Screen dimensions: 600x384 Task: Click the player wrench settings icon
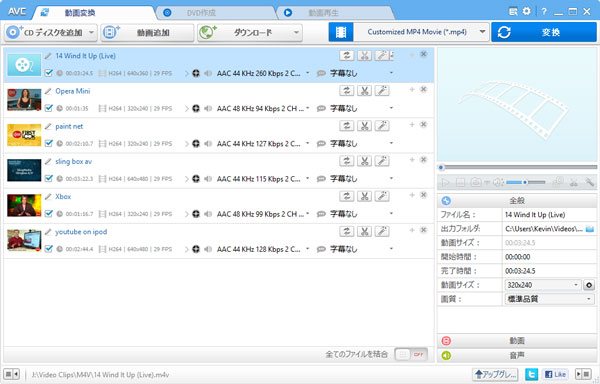[590, 182]
